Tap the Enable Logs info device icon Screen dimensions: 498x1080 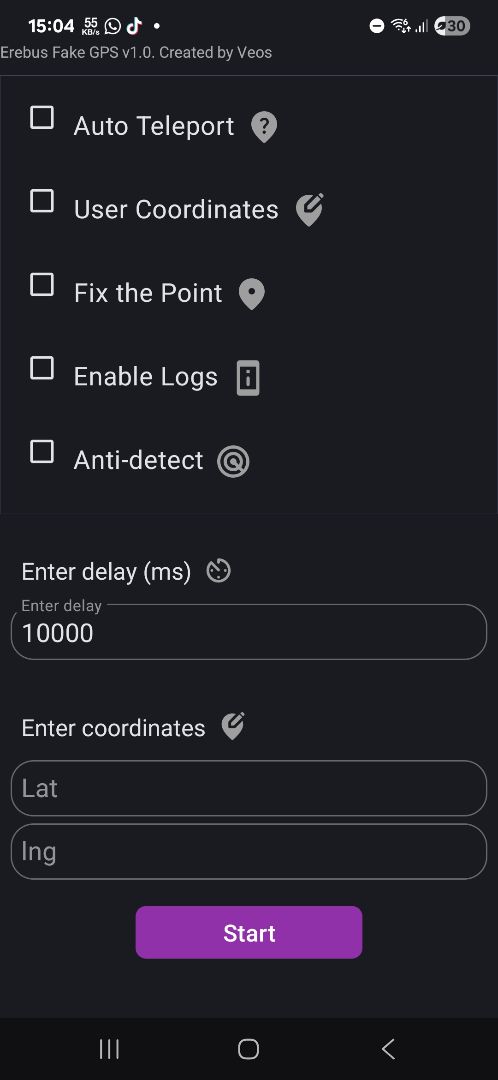tap(248, 378)
